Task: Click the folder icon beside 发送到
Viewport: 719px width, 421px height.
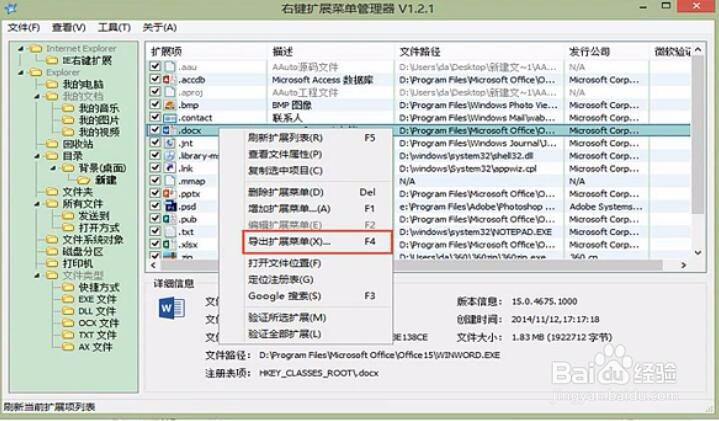Action: [68, 216]
